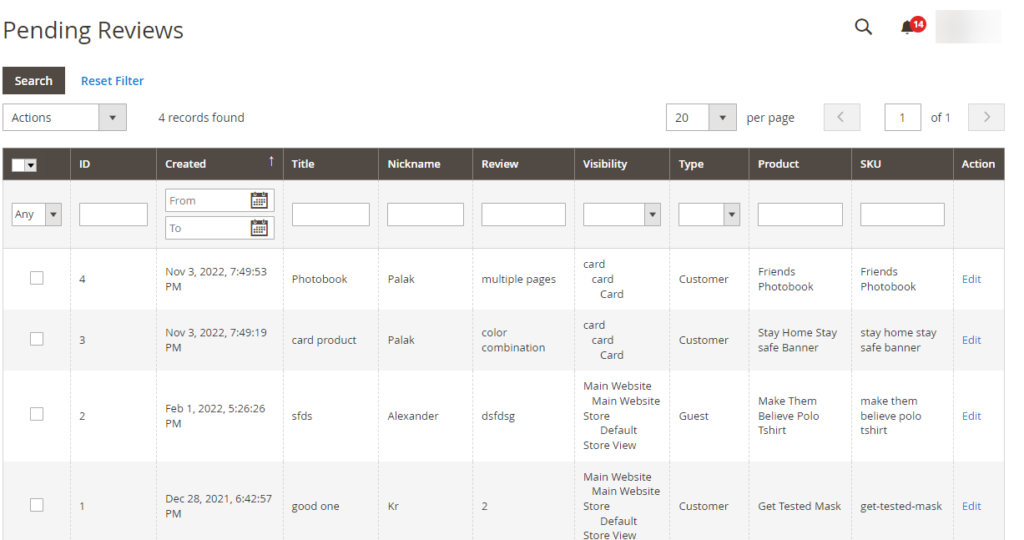The width and height of the screenshot is (1024, 540).
Task: Tick the checkbox for review ID 2
Action: tap(37, 415)
